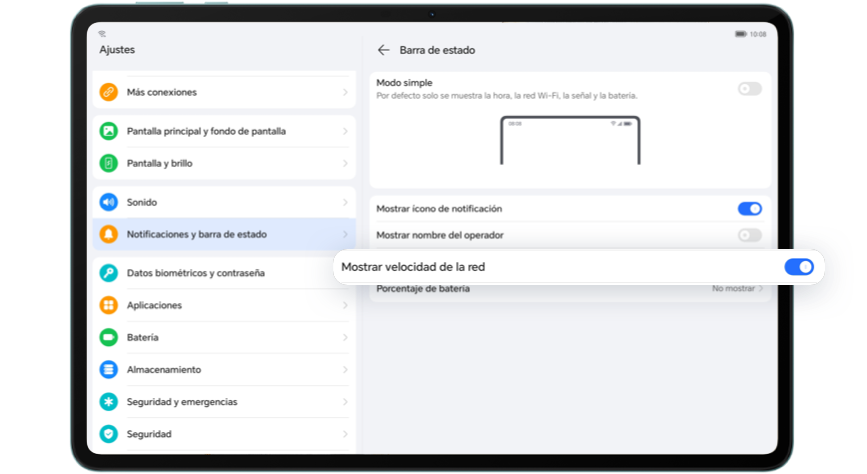Select Seguridad label
This screenshot has height=474, width=867.
149,434
